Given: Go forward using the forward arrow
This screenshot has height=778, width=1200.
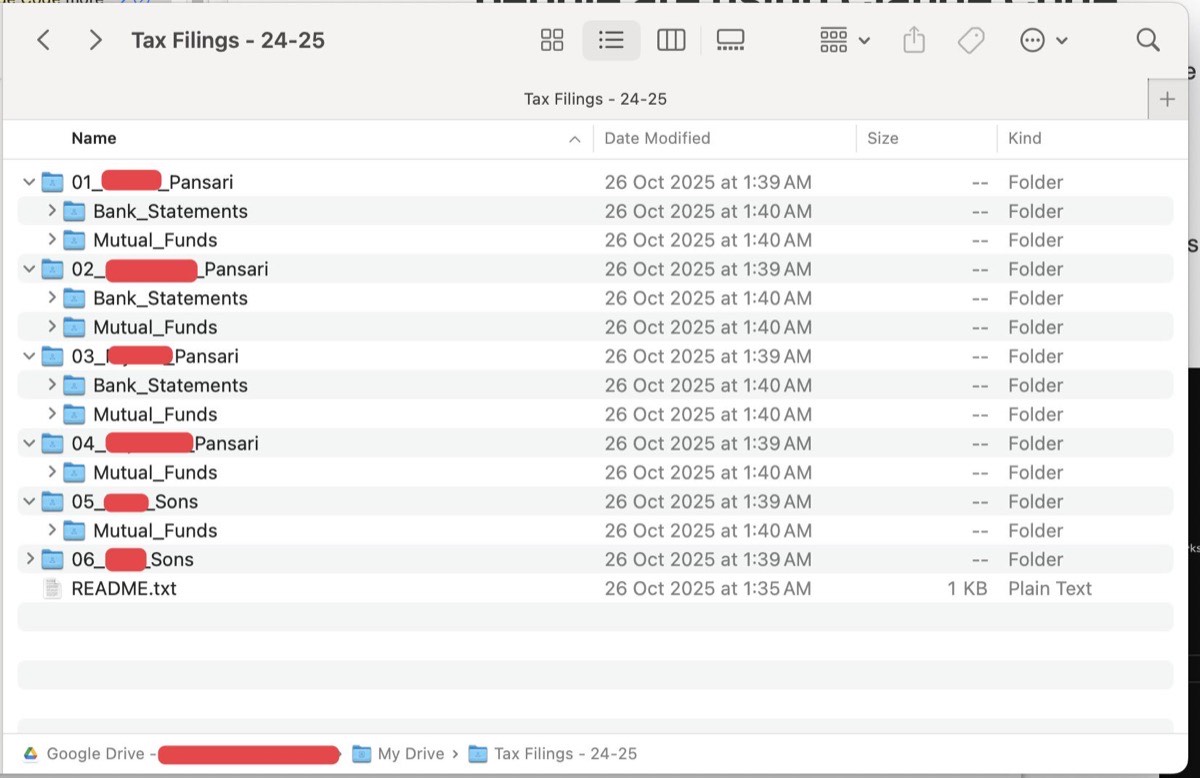Looking at the screenshot, I should (95, 40).
